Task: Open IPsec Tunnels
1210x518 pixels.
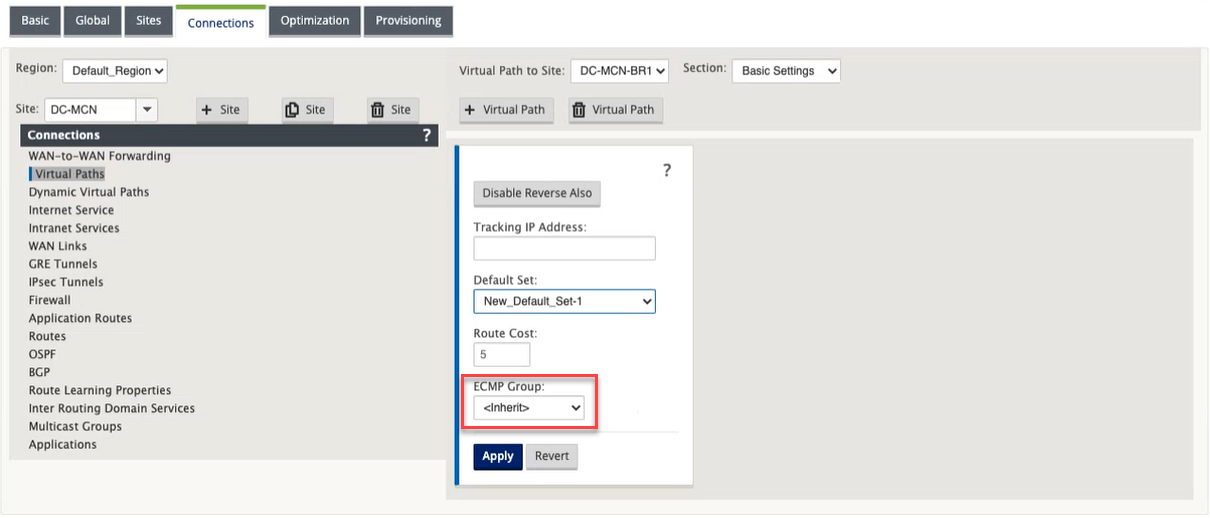Action: pos(66,282)
